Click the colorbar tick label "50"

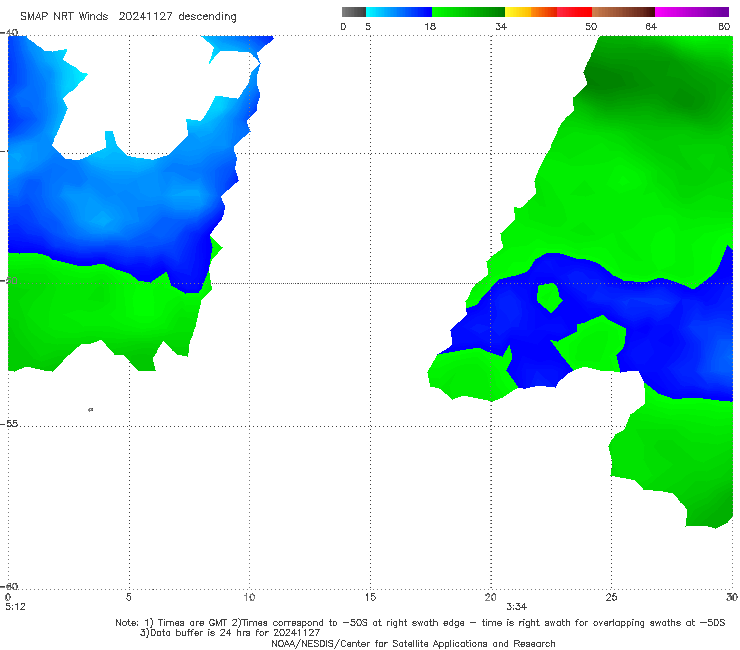pyautogui.click(x=591, y=26)
